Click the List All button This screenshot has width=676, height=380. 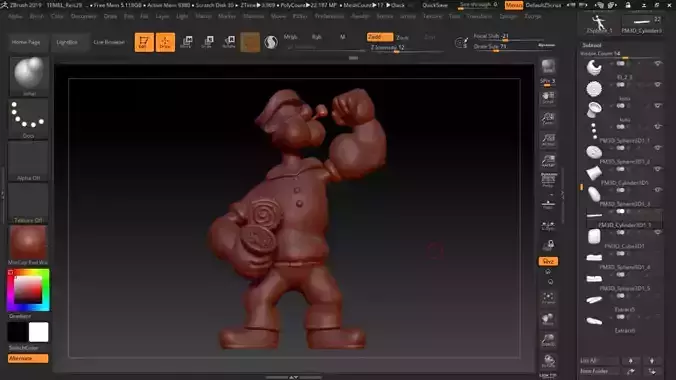point(599,361)
